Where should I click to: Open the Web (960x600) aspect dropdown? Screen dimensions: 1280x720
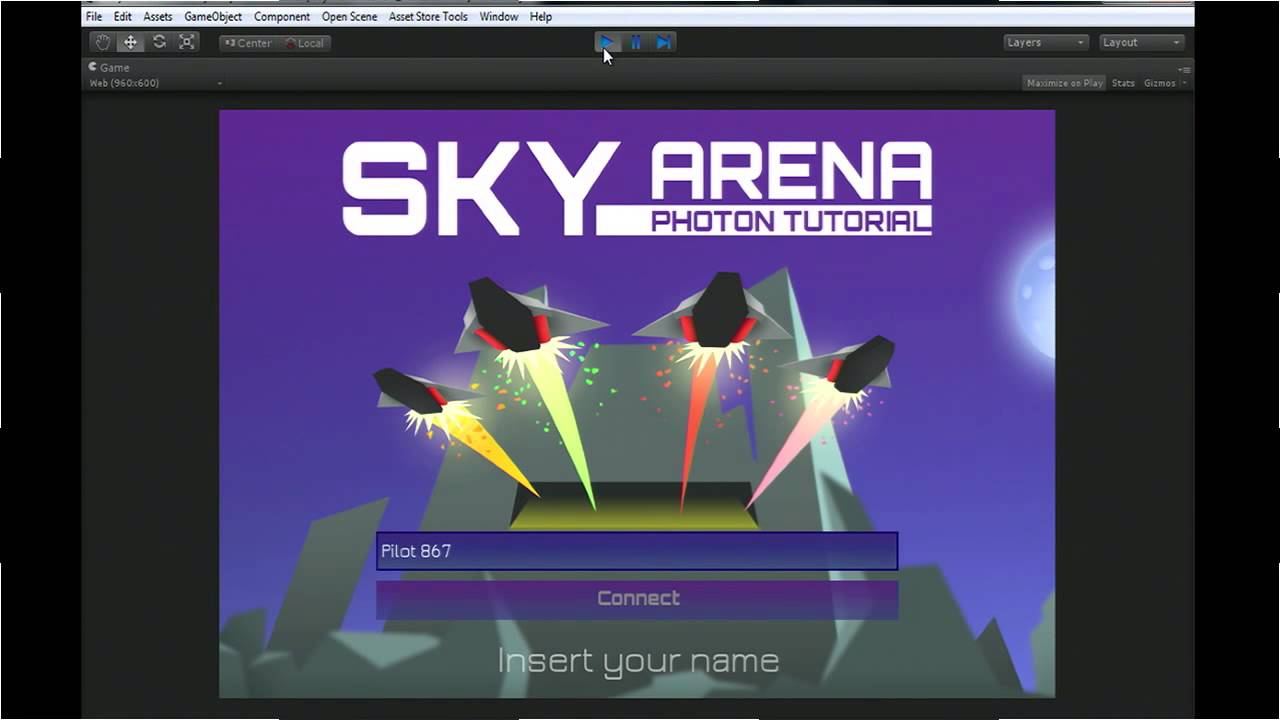point(155,83)
